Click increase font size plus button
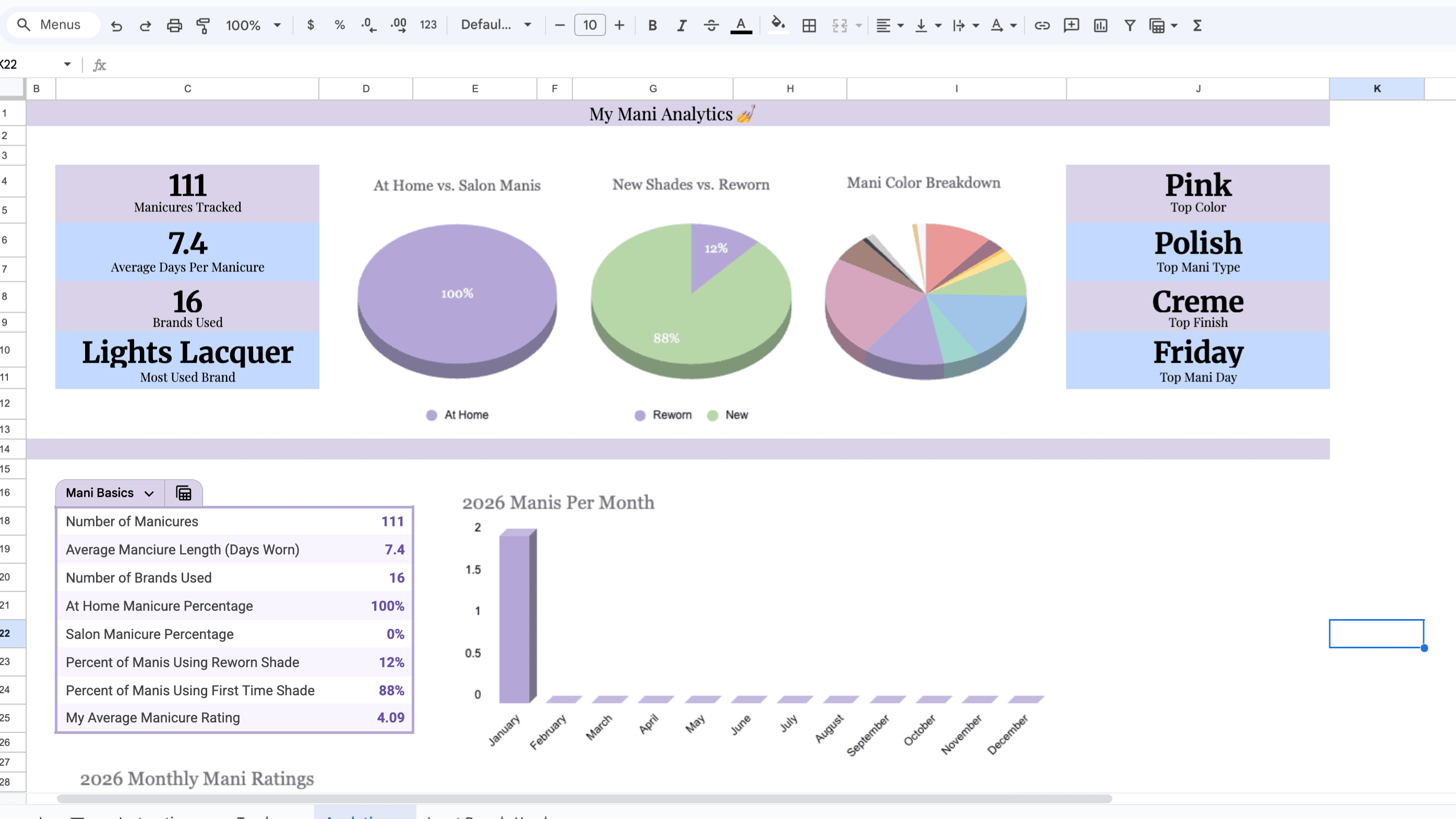Image resolution: width=1456 pixels, height=819 pixels. pyautogui.click(x=619, y=25)
